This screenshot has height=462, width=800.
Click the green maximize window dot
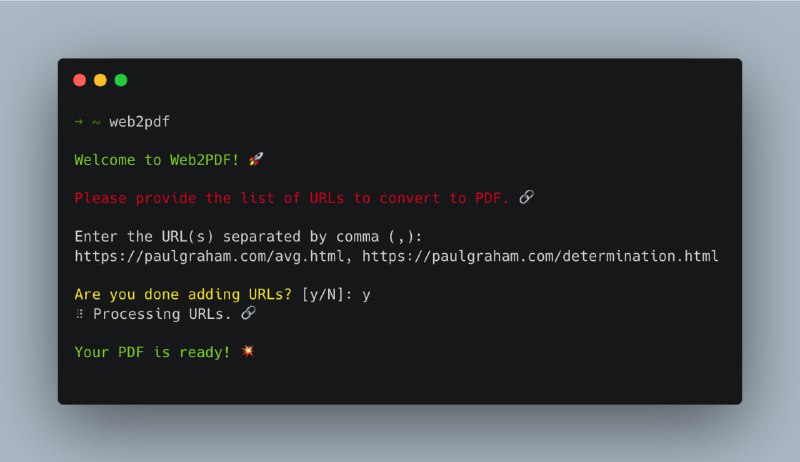(121, 80)
